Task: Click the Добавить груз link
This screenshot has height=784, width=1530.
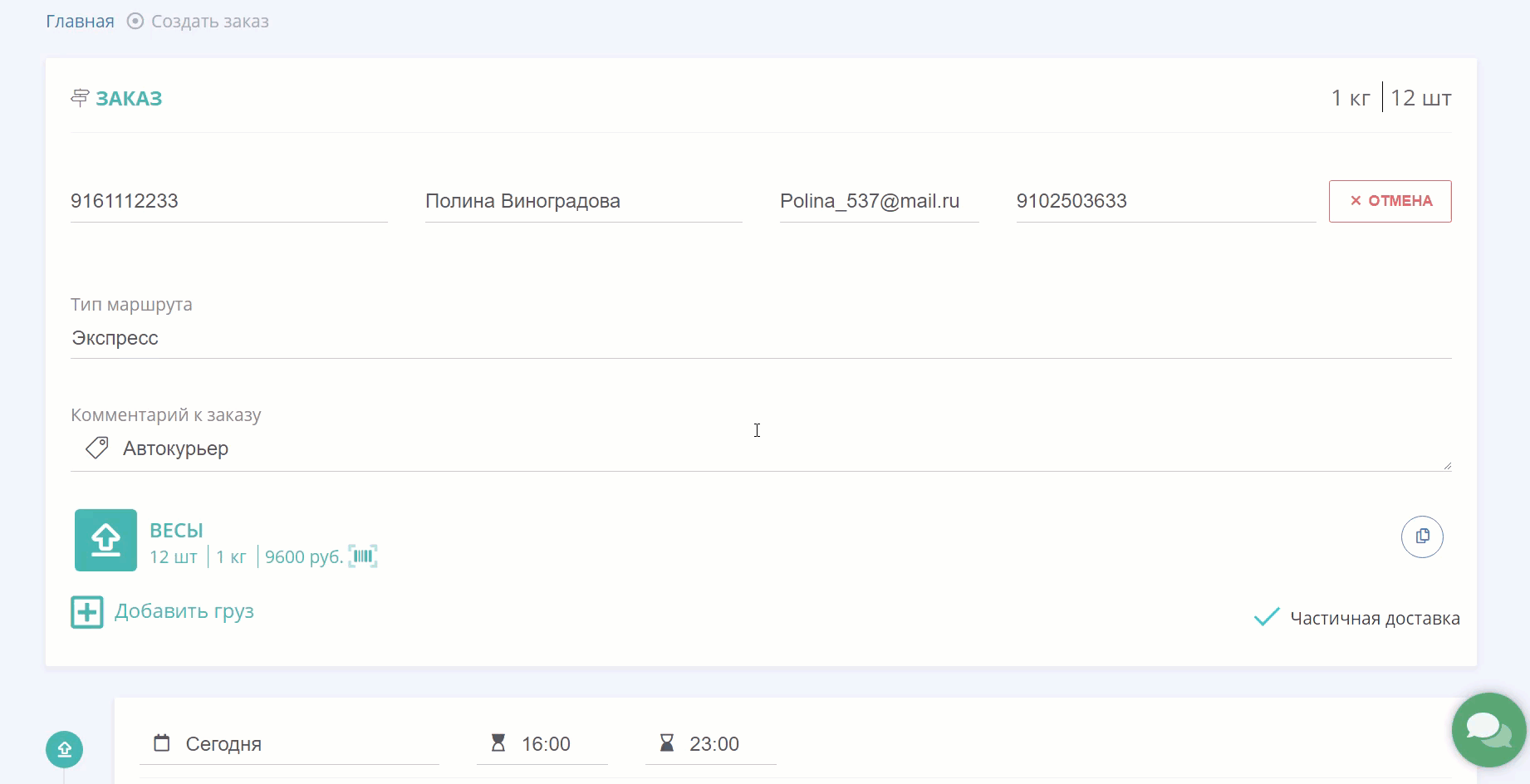Action: pyautogui.click(x=184, y=611)
